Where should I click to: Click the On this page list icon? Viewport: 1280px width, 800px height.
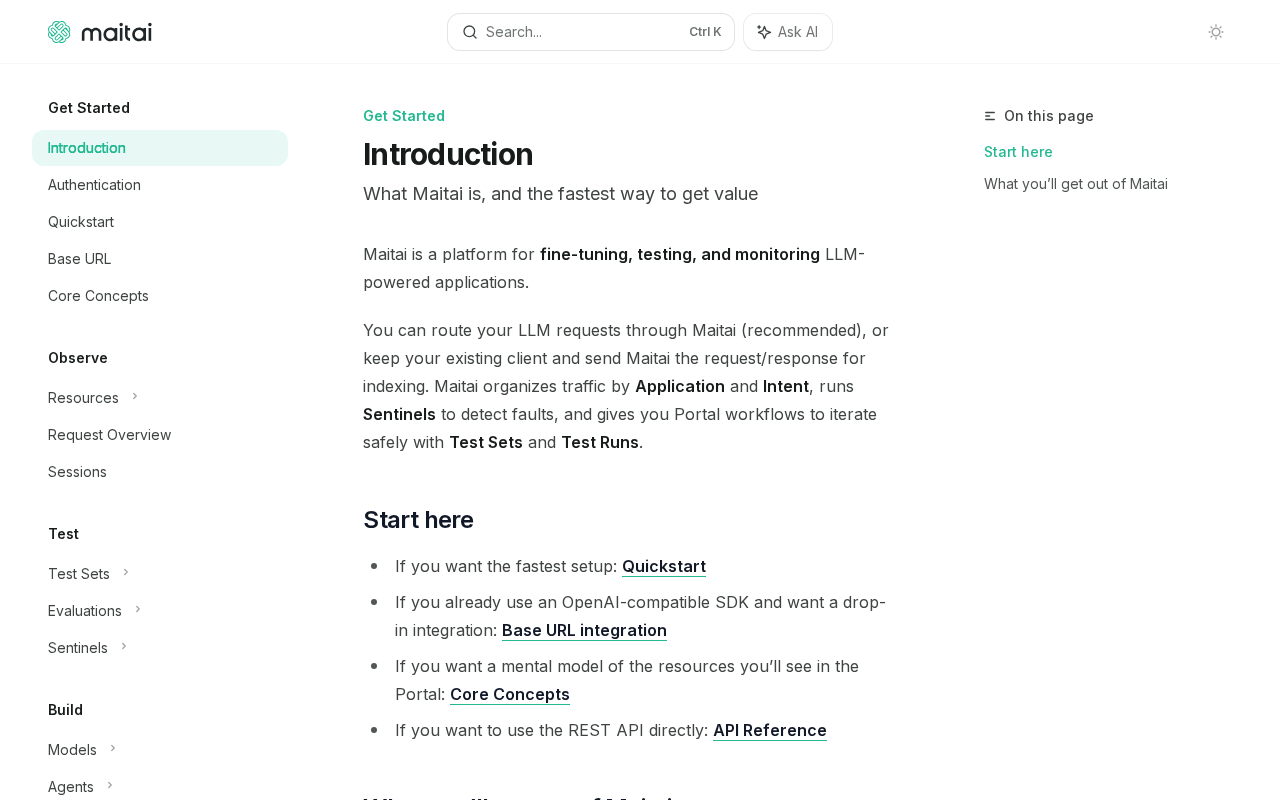990,116
